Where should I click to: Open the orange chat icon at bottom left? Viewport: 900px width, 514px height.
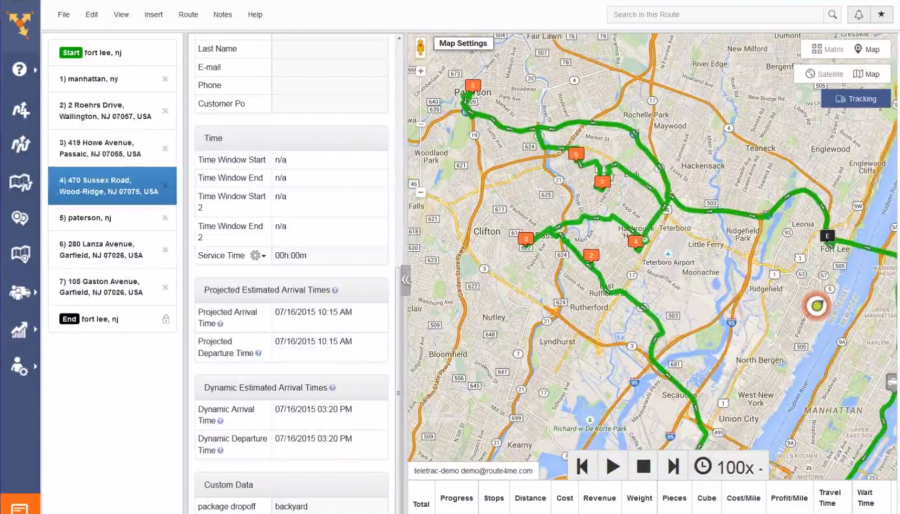pyautogui.click(x=20, y=504)
